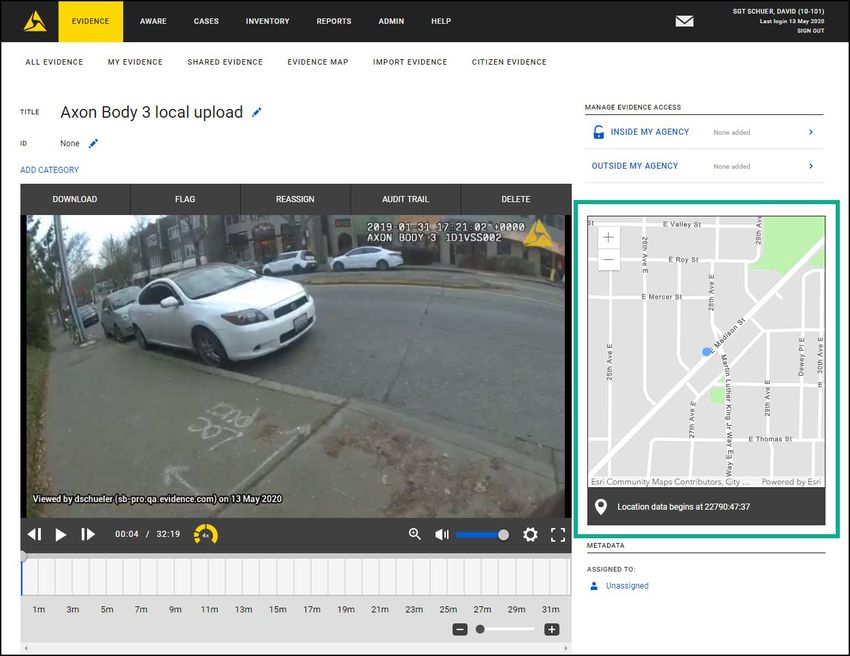The width and height of the screenshot is (850, 656).
Task: Open the Import Evidence subtab
Action: click(x=410, y=62)
